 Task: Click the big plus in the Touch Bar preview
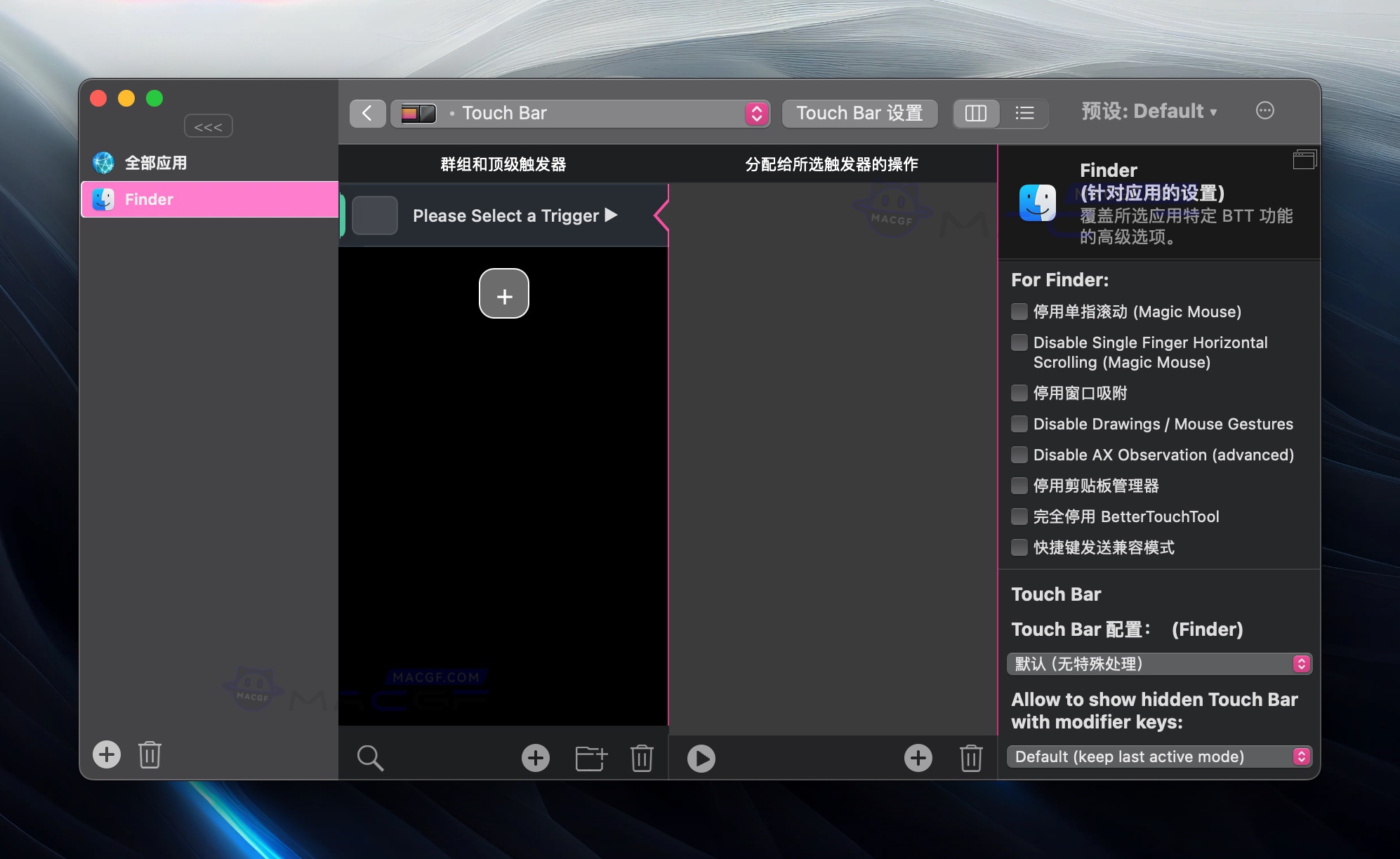point(504,294)
